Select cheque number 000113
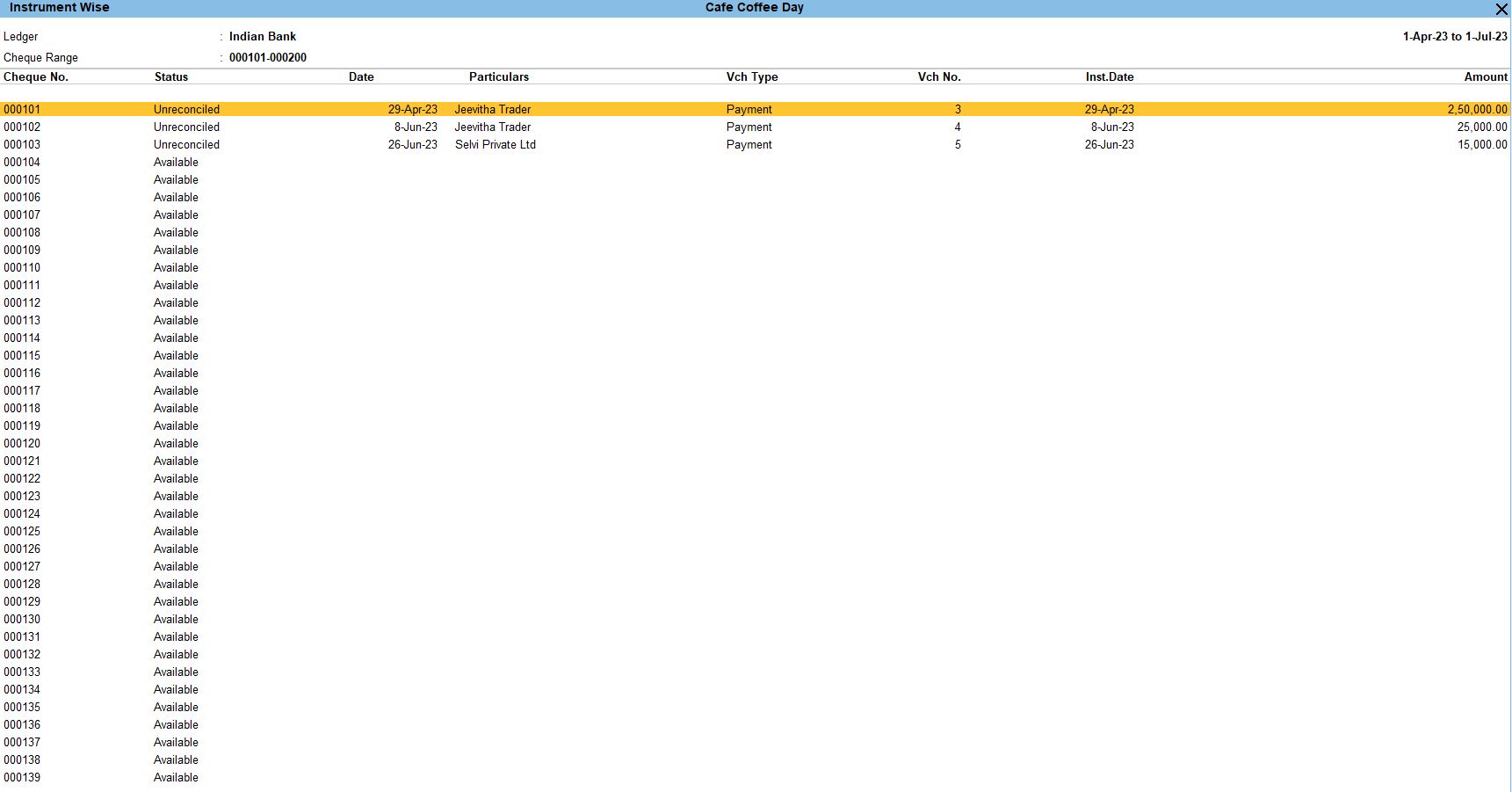1512x792 pixels. pyautogui.click(x=22, y=320)
